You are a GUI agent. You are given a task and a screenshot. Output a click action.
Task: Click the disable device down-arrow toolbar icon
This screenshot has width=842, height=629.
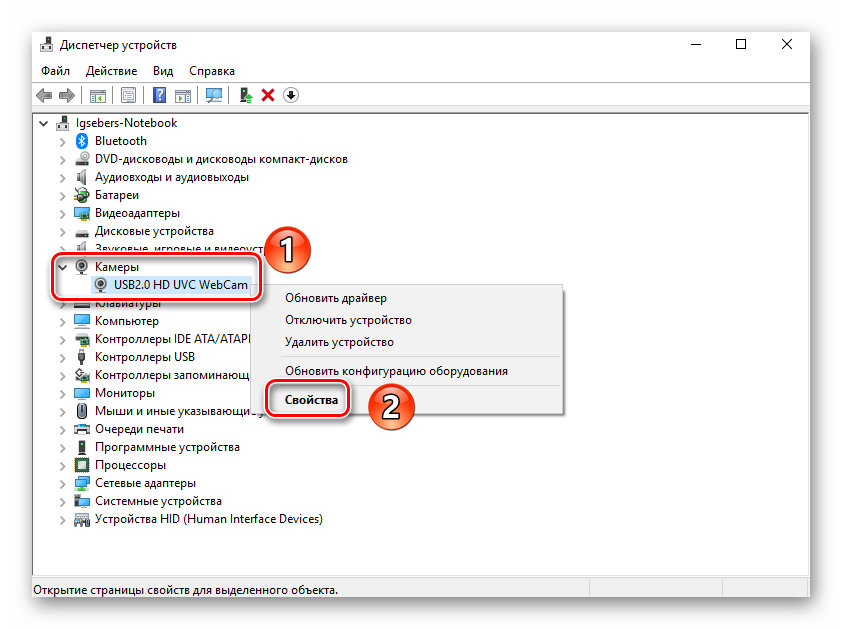(291, 95)
